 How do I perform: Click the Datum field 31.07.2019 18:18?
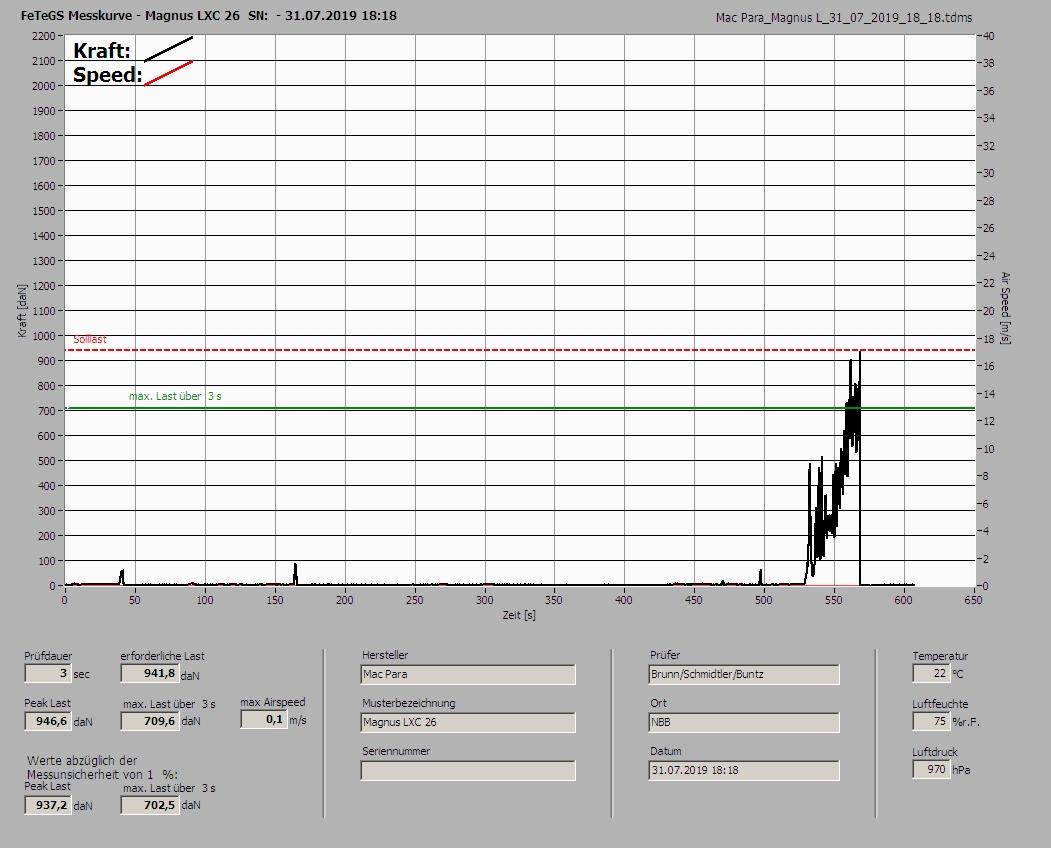pos(744,770)
